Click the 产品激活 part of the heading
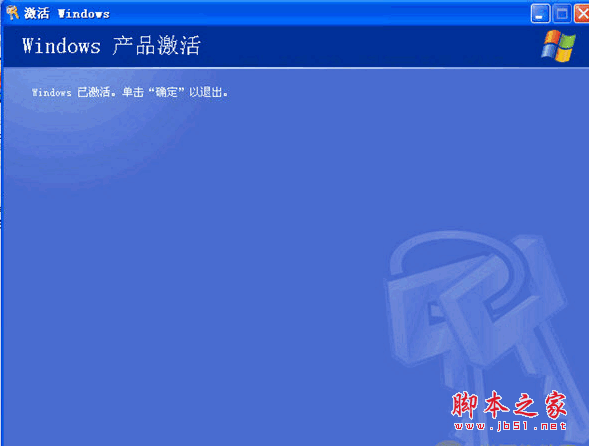Image resolution: width=589 pixels, height=446 pixels. [x=156, y=46]
